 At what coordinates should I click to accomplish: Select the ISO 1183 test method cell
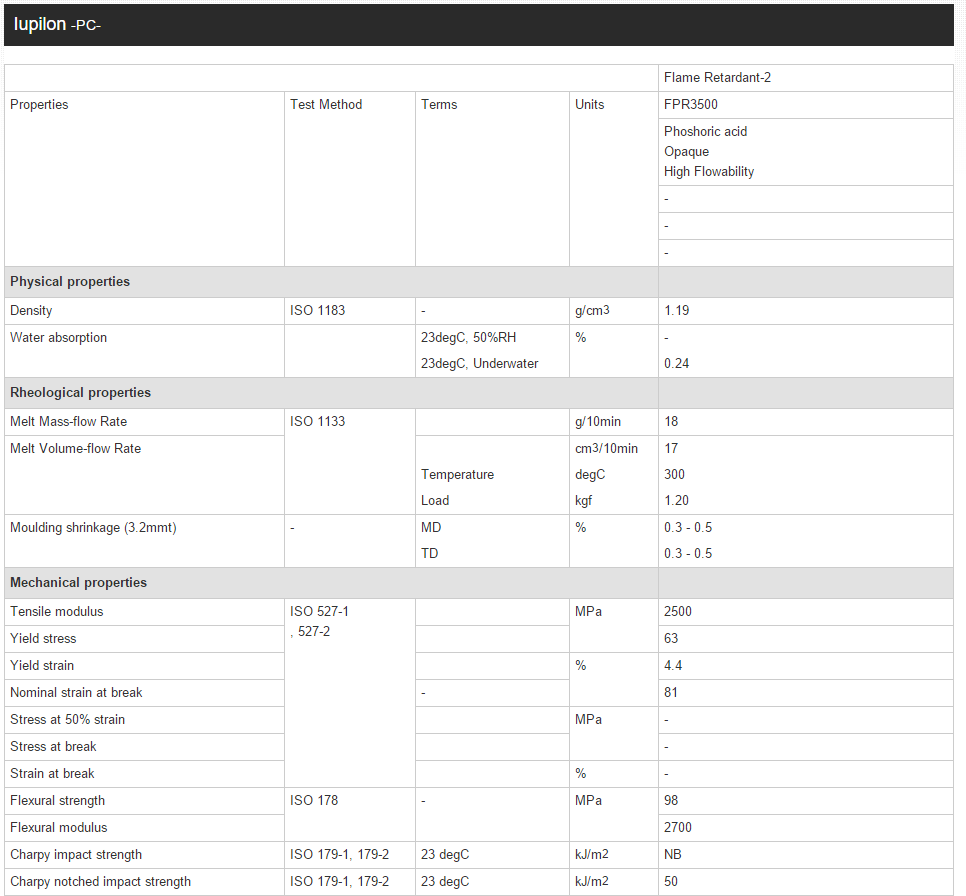pyautogui.click(x=350, y=311)
